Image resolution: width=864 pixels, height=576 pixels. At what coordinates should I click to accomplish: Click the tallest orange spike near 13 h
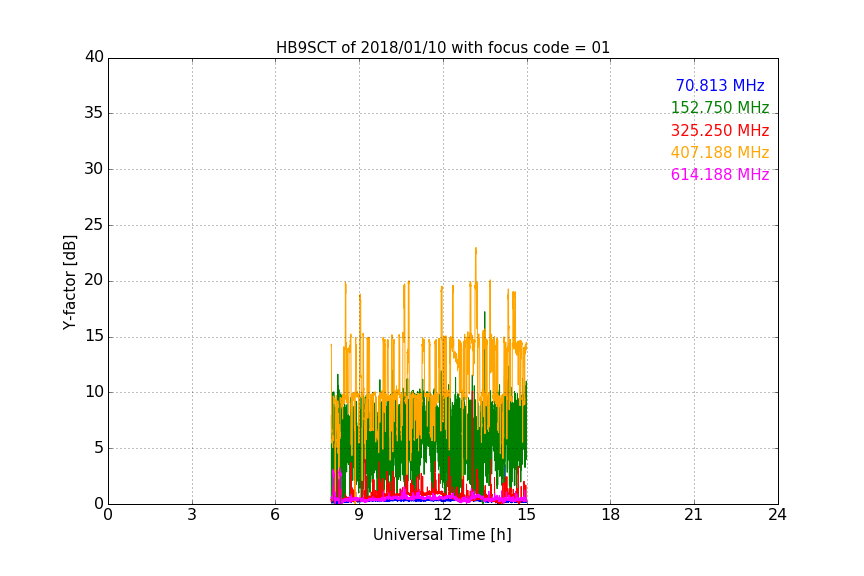click(476, 265)
